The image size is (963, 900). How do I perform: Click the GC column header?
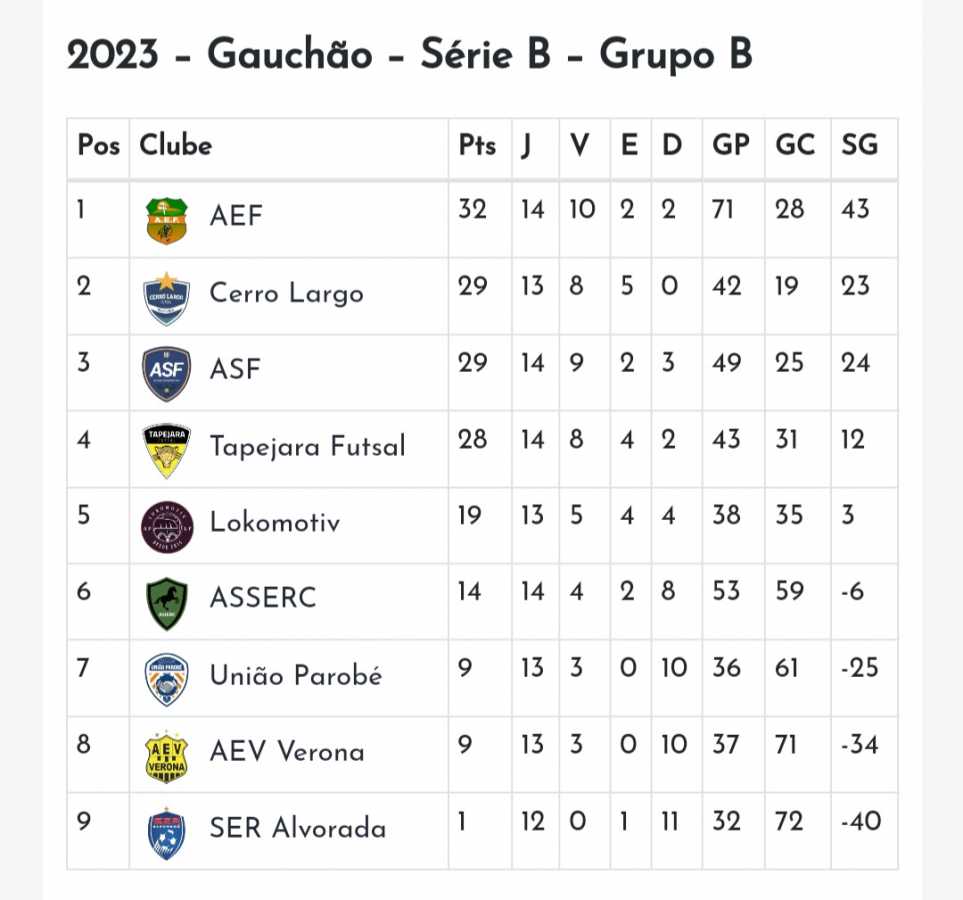795,146
